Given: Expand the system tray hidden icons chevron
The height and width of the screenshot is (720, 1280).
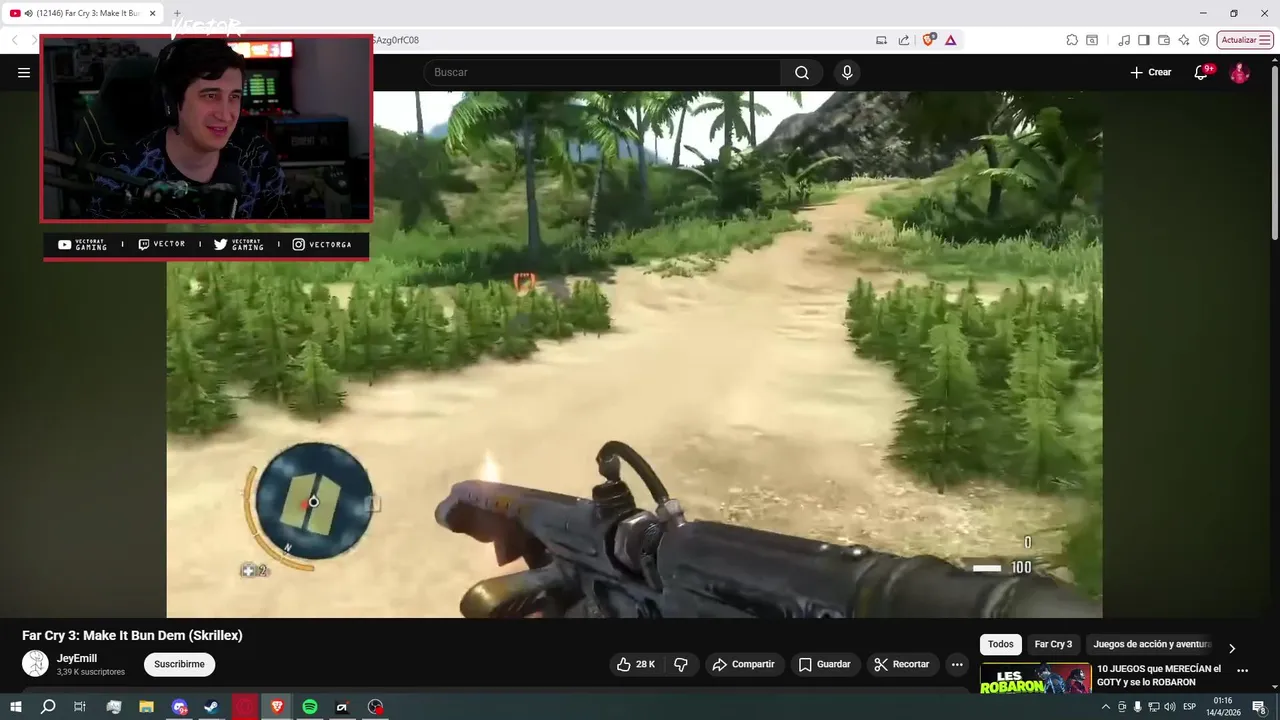Looking at the screenshot, I should (x=1105, y=707).
